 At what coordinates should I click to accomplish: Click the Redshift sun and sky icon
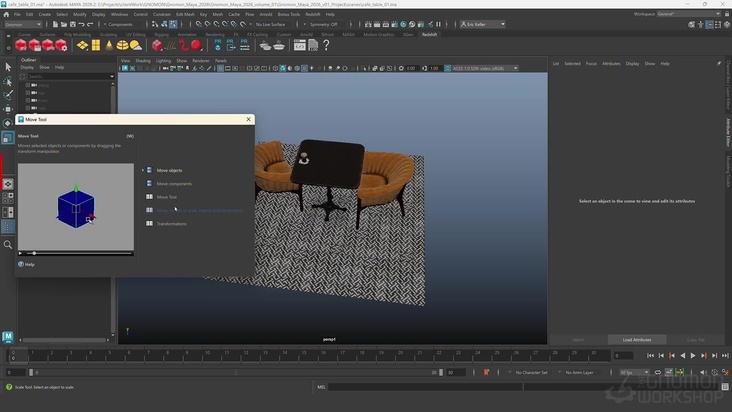pyautogui.click(x=136, y=45)
